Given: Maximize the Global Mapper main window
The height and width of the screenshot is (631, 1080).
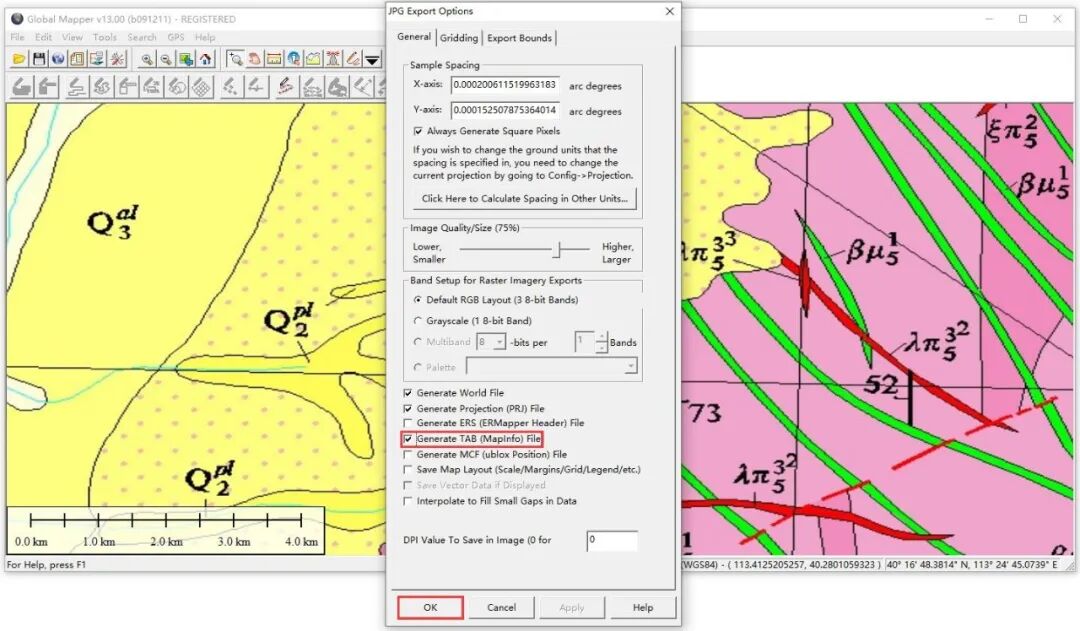Looking at the screenshot, I should tap(1023, 19).
